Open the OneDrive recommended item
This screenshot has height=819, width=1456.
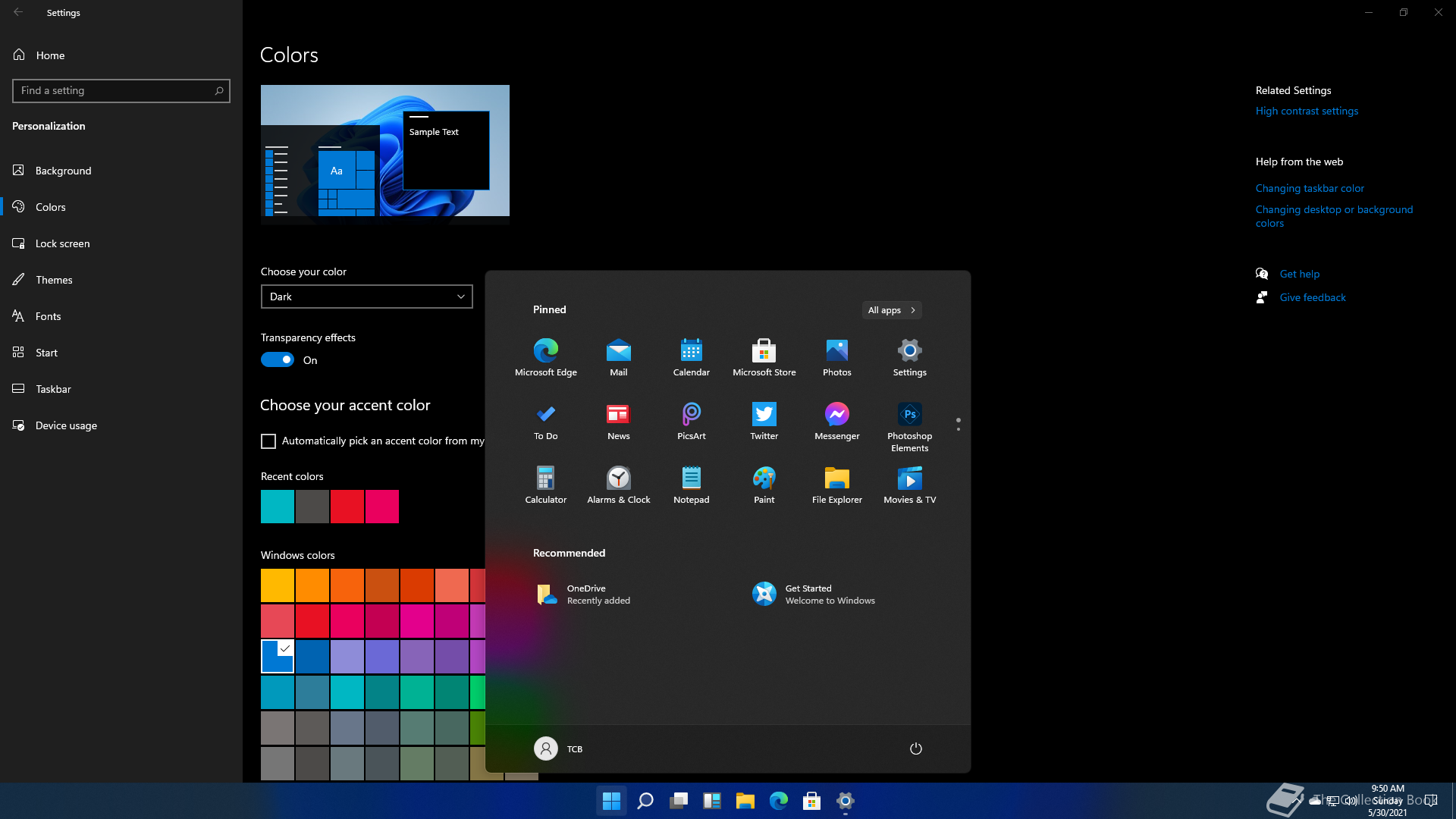584,594
